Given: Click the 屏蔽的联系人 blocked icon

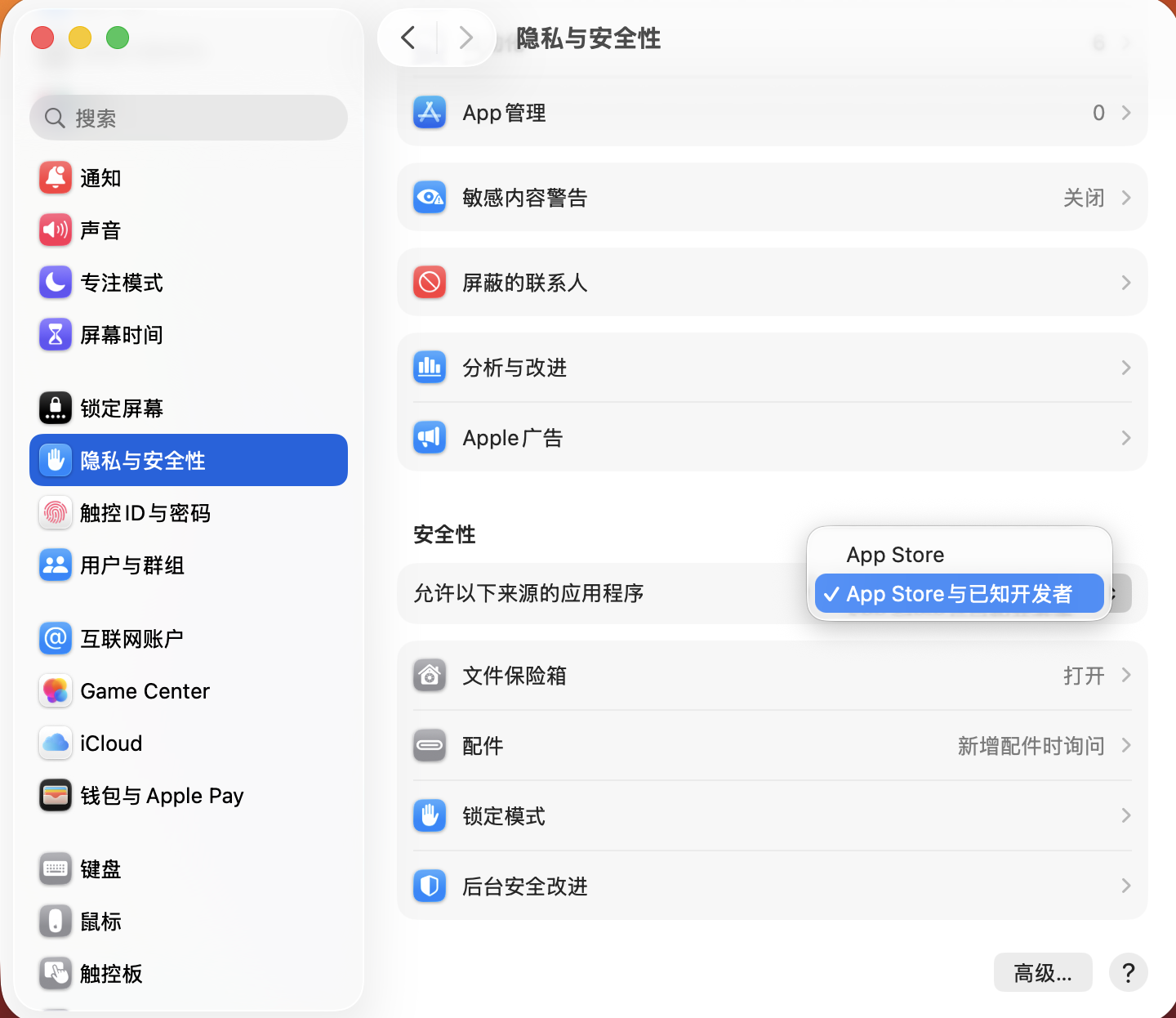Looking at the screenshot, I should pyautogui.click(x=430, y=283).
